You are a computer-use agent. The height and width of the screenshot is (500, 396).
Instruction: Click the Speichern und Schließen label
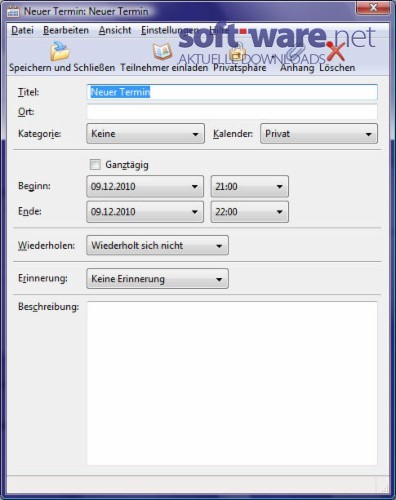point(62,68)
